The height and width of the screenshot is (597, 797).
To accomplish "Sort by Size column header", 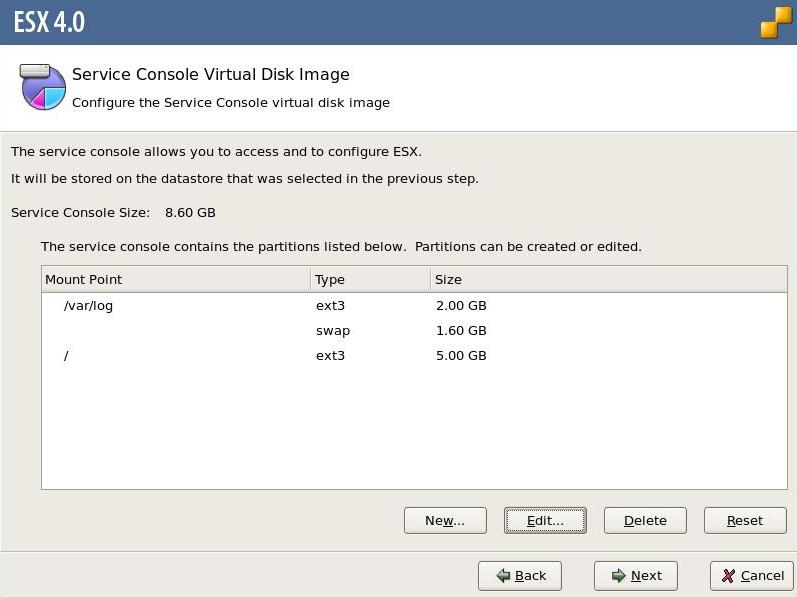I will (x=609, y=279).
